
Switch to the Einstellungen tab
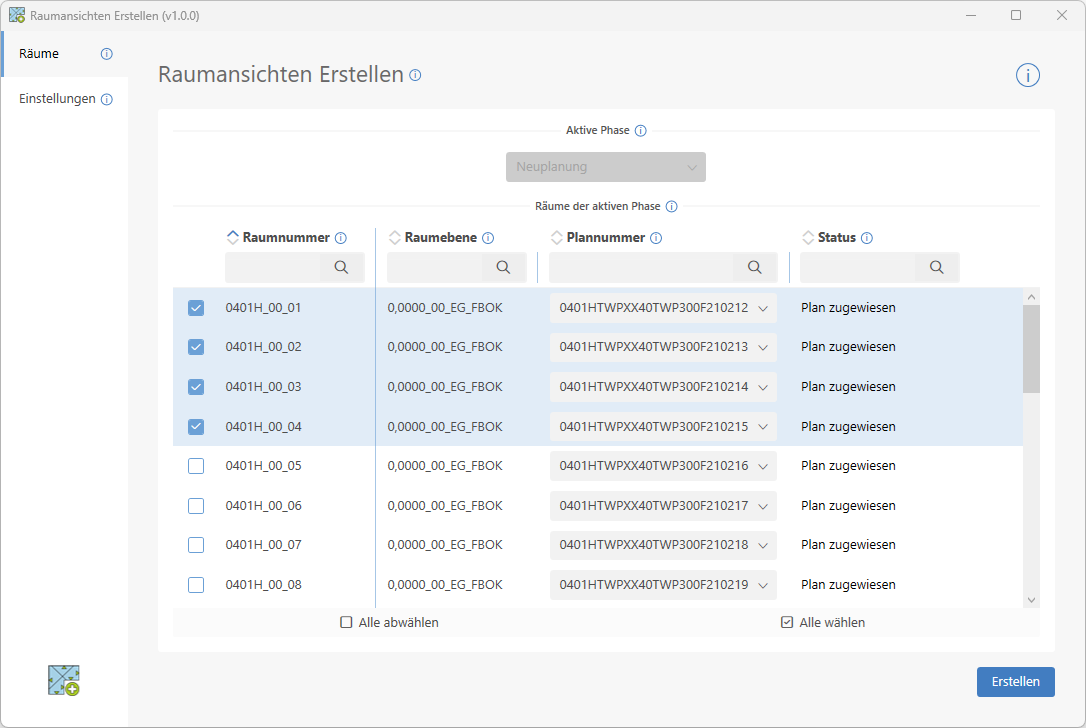coord(58,99)
